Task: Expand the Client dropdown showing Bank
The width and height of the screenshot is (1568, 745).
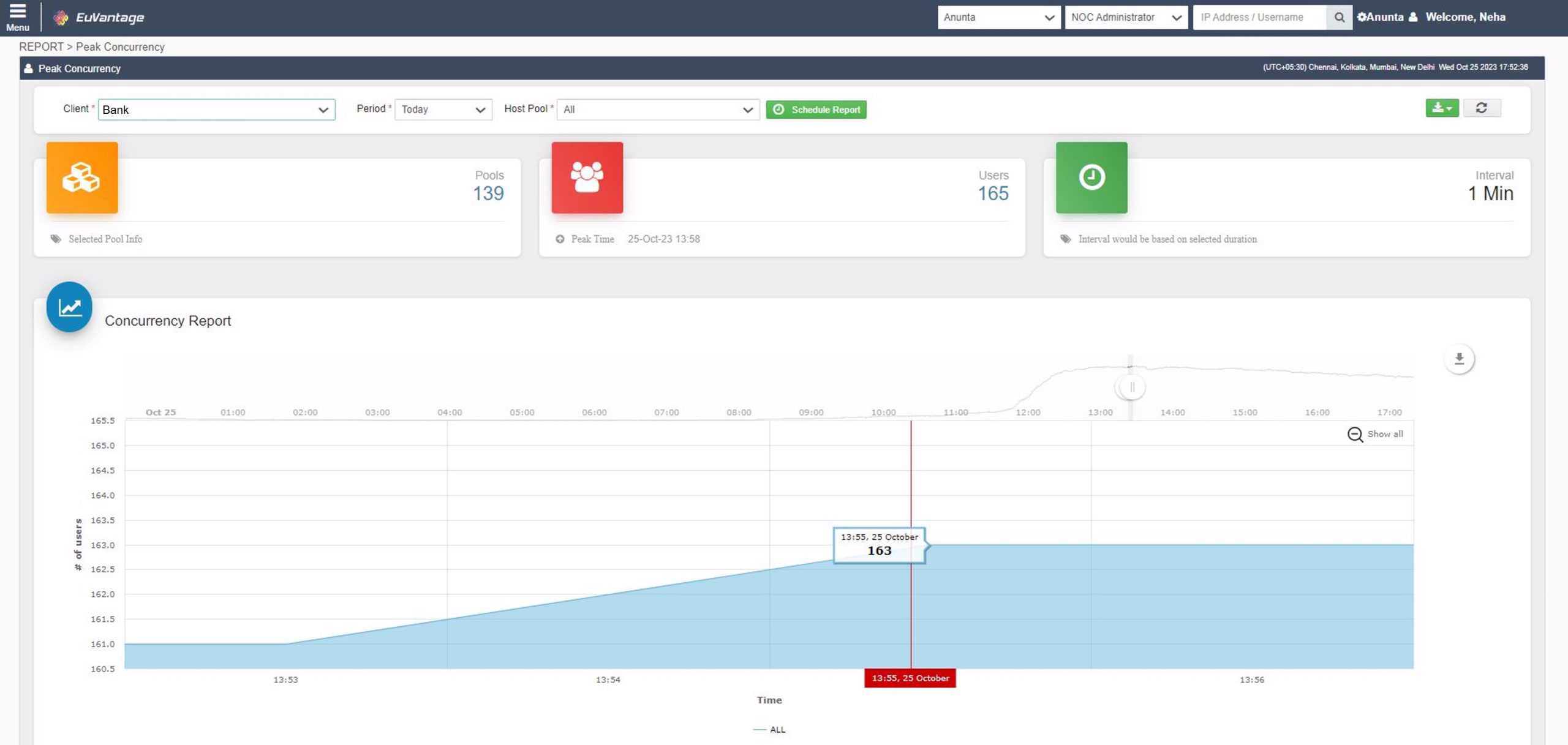Action: point(216,110)
